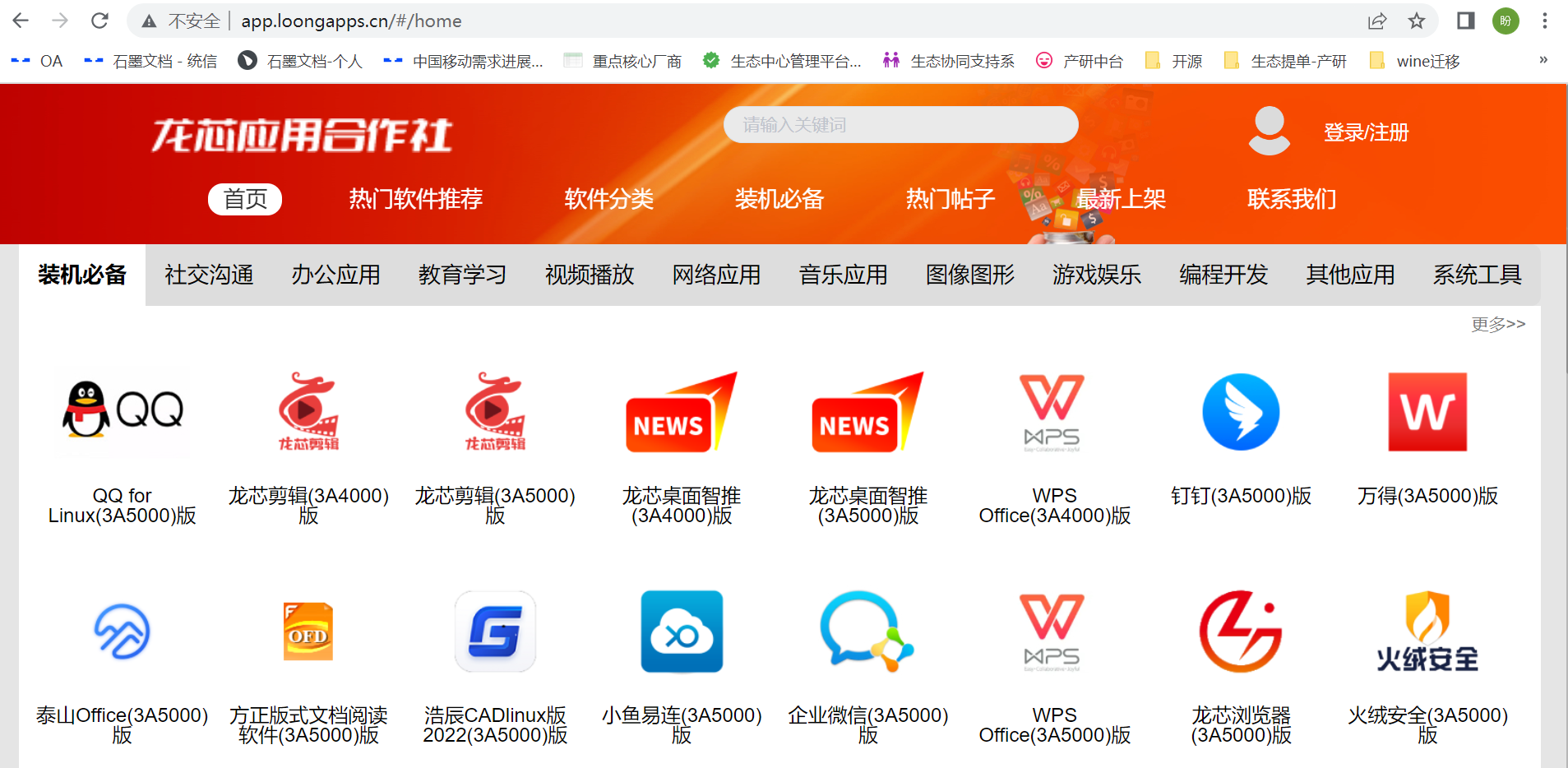Select the 教育学习 category tab
This screenshot has height=768, width=1568.
coord(462,275)
